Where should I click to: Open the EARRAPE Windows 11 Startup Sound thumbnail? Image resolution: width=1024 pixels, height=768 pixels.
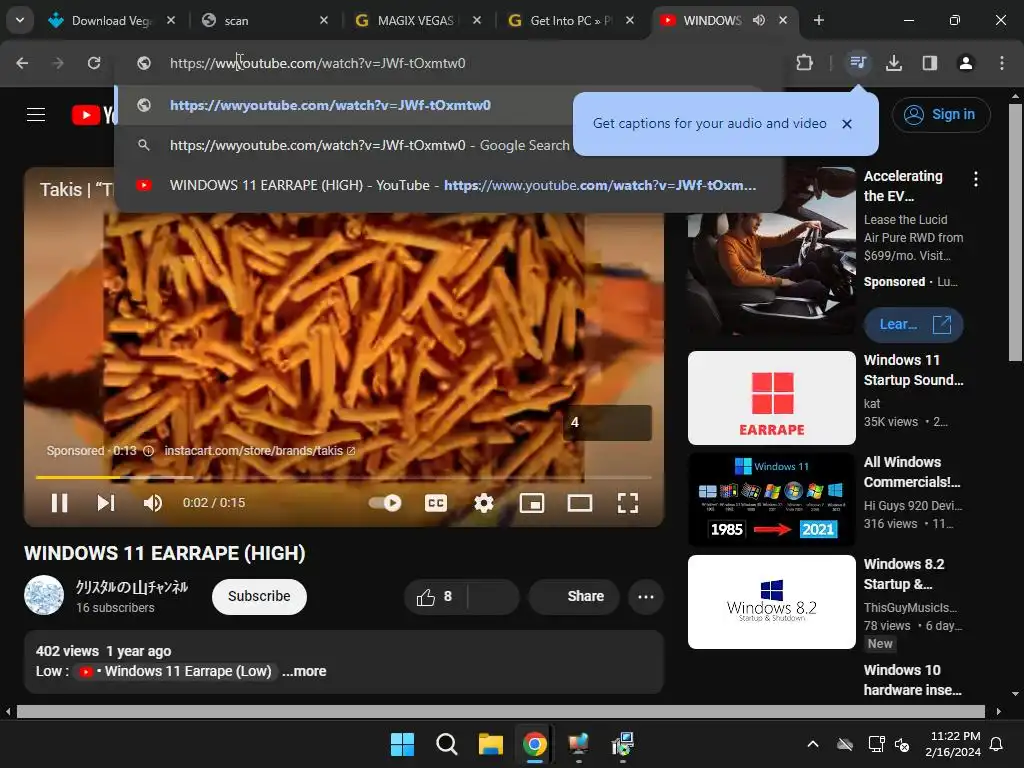[x=772, y=398]
